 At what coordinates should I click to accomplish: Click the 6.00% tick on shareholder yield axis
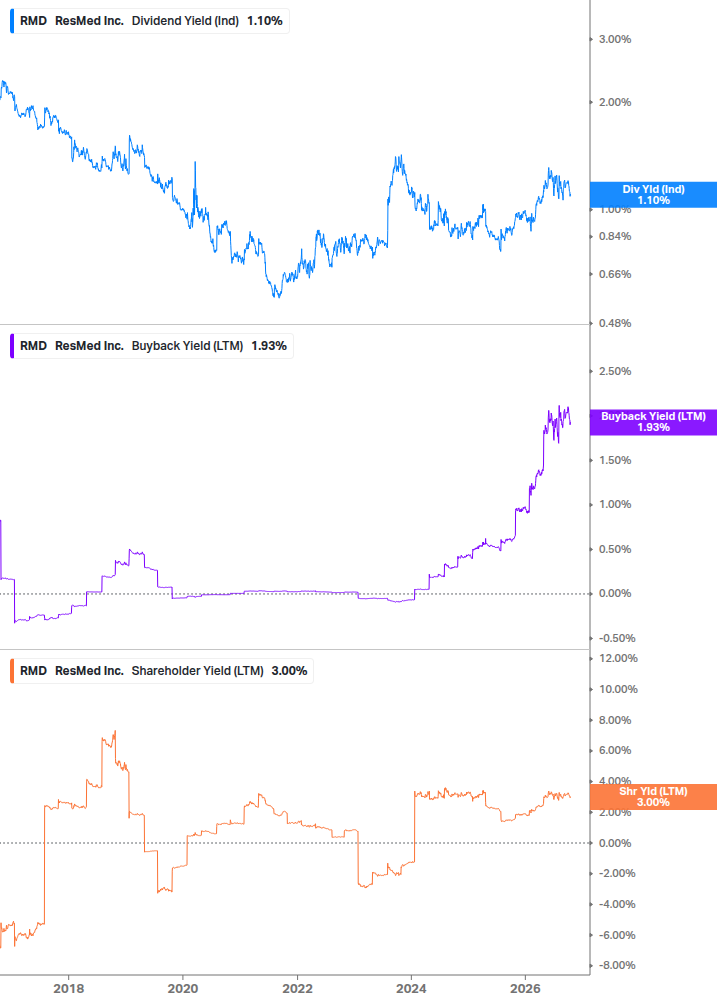click(x=615, y=751)
